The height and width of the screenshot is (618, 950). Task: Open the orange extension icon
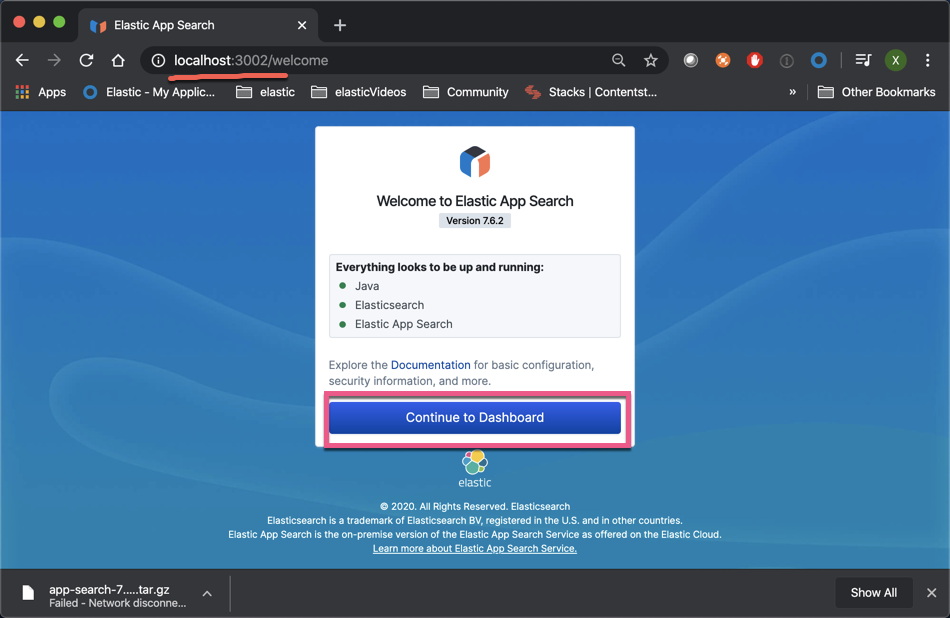[x=723, y=60]
